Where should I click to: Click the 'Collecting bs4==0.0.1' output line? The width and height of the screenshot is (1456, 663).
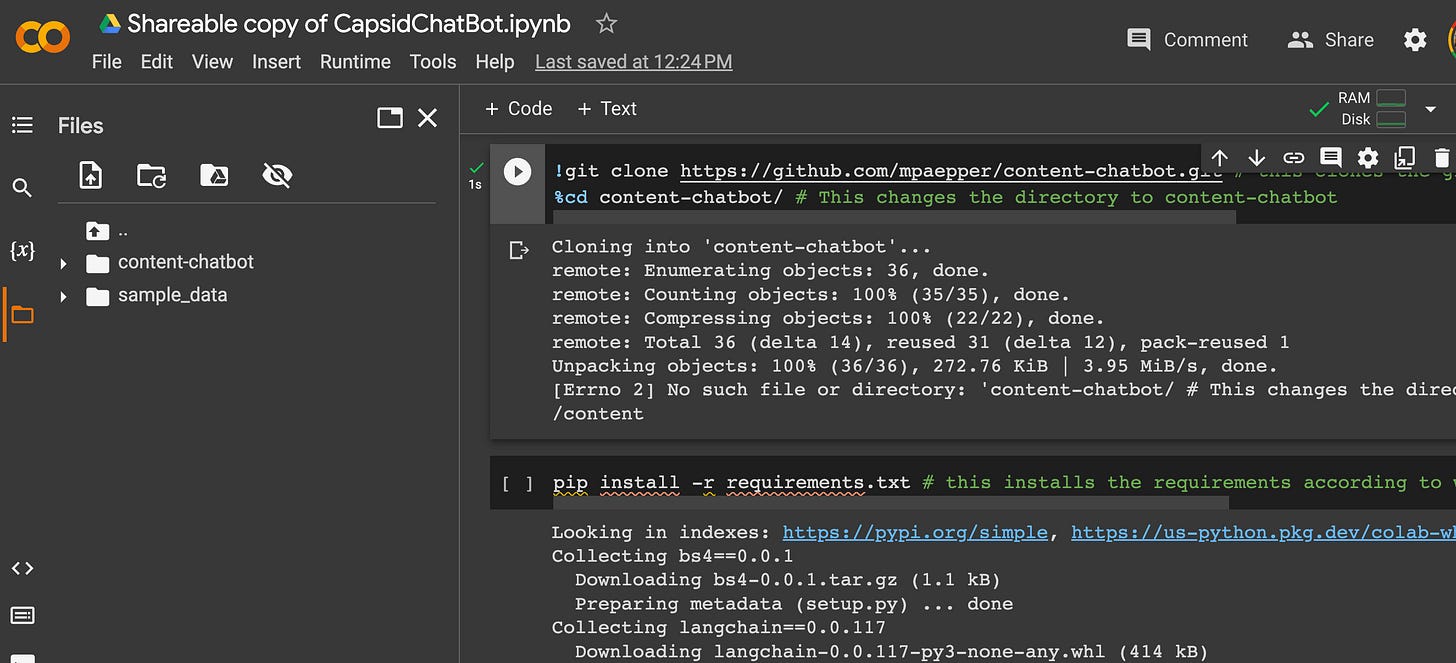pyautogui.click(x=672, y=556)
